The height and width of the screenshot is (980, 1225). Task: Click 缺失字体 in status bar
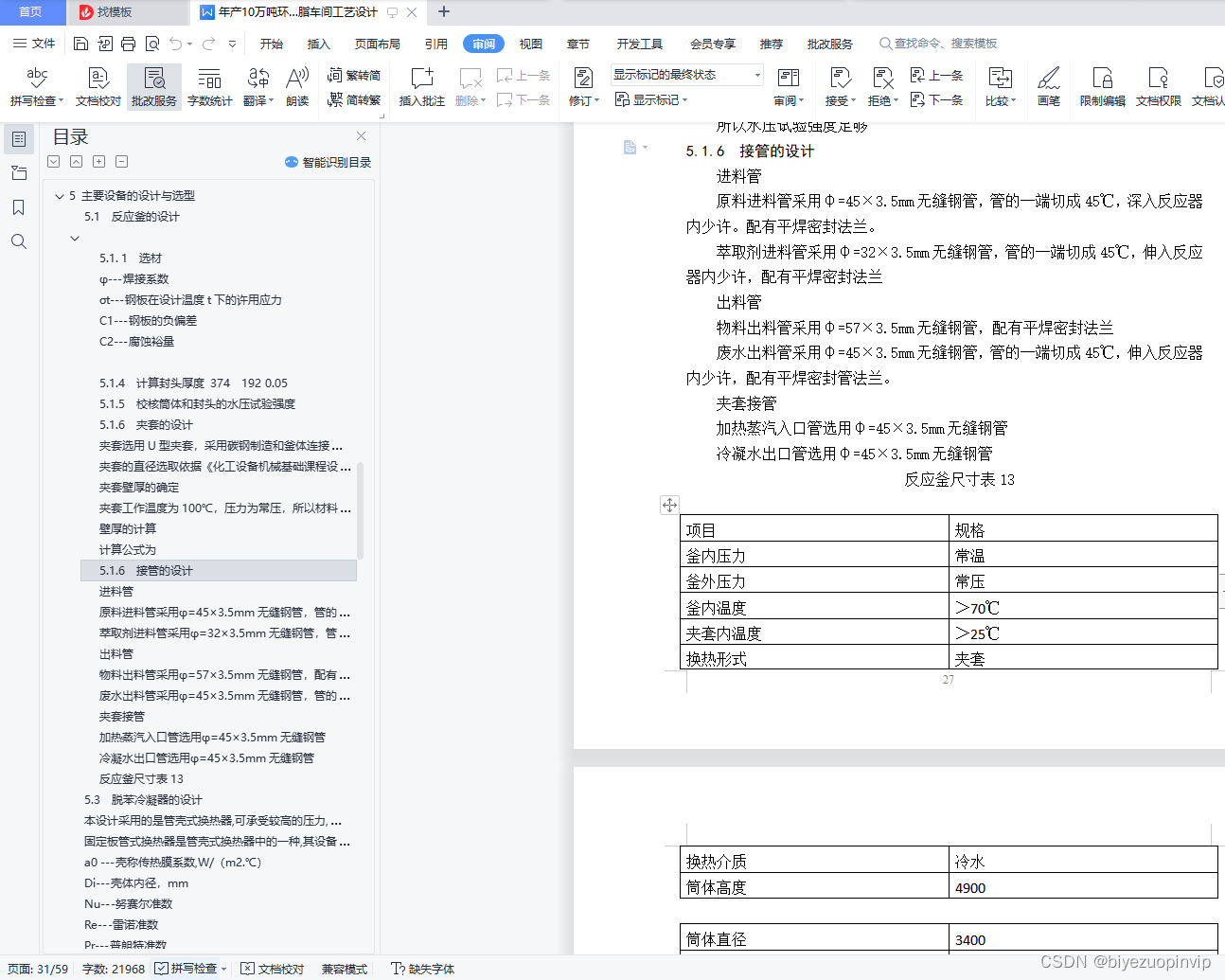pyautogui.click(x=423, y=969)
